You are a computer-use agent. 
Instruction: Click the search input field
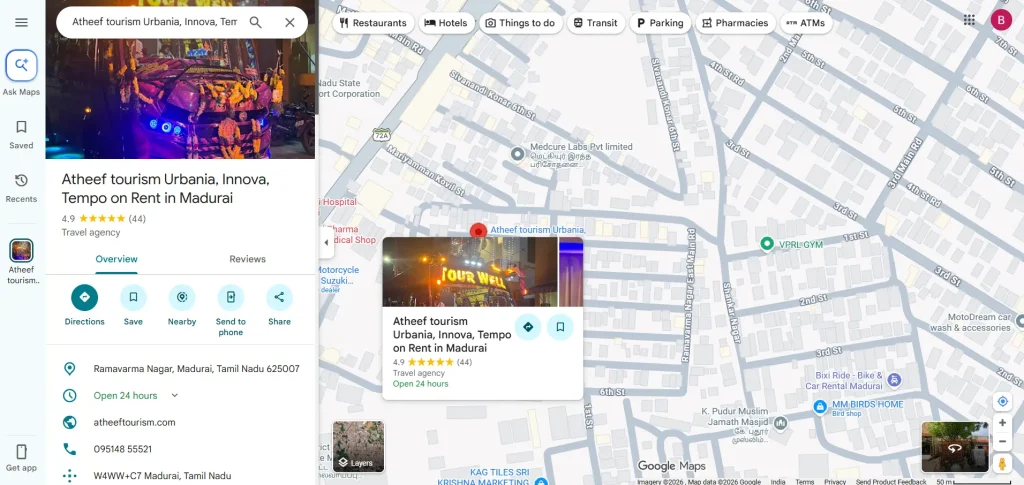coord(154,22)
